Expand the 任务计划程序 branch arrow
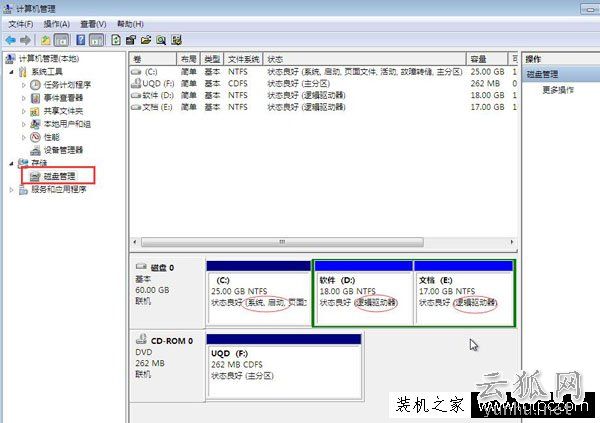Viewport: 600px width, 423px height. (23, 85)
